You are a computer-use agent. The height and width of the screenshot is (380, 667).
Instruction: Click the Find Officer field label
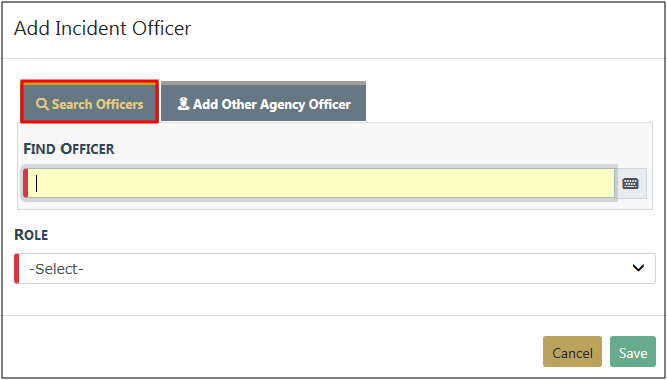point(69,149)
